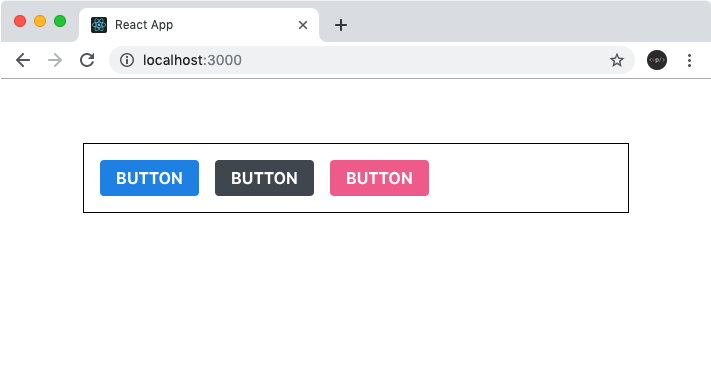Click the blue BUTTON

tap(149, 178)
